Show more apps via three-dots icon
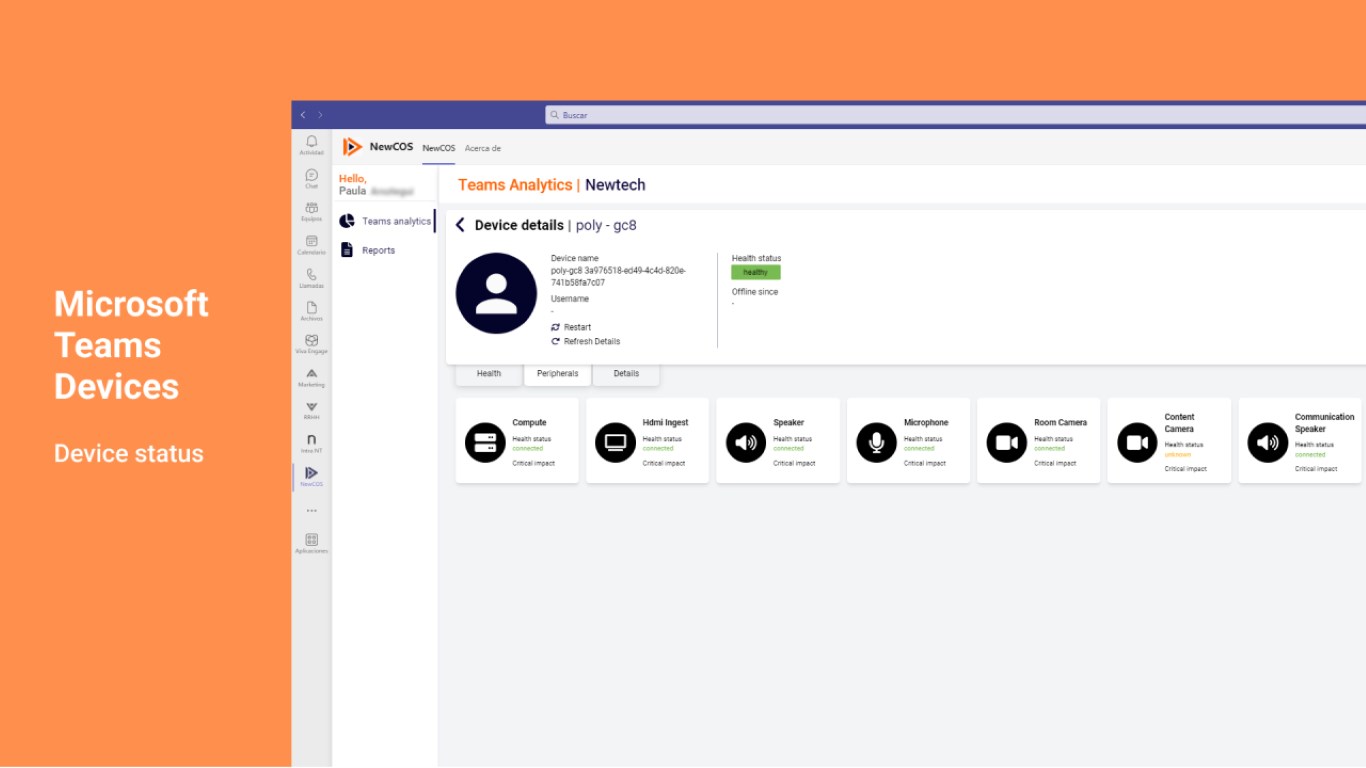The image size is (1366, 768). click(x=311, y=510)
